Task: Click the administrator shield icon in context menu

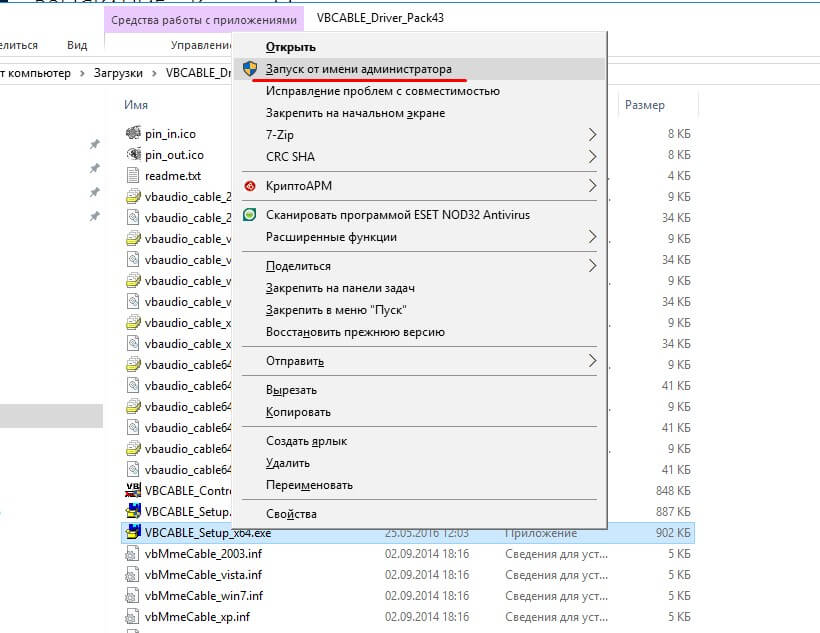Action: 250,69
